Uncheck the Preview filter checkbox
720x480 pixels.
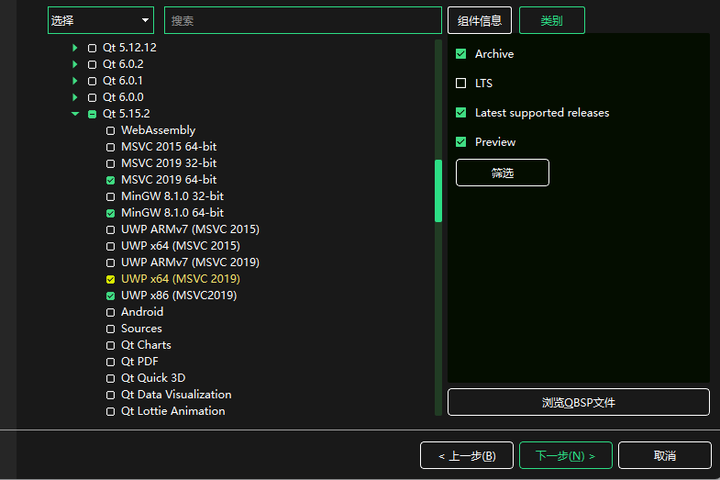coord(461,142)
